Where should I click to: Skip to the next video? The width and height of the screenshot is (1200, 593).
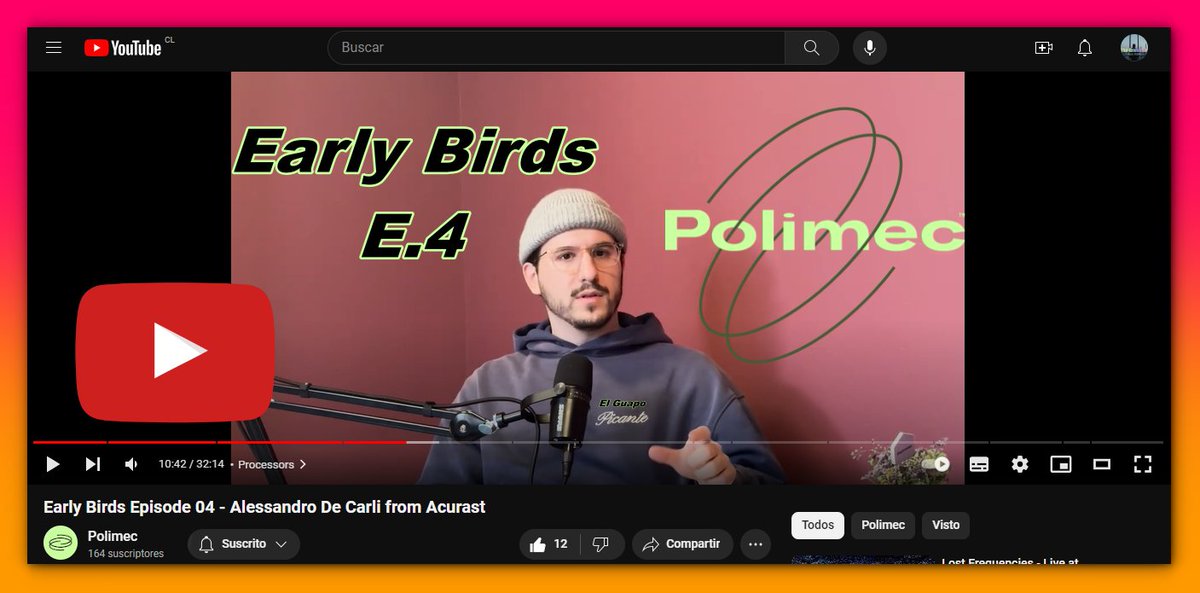click(x=93, y=464)
